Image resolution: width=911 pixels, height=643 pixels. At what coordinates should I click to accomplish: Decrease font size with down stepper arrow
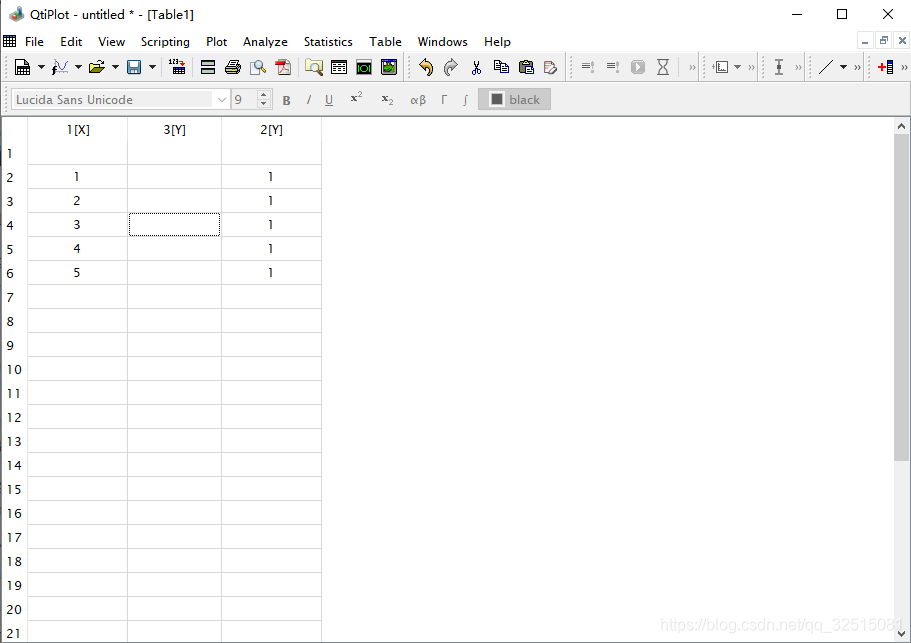(x=264, y=105)
